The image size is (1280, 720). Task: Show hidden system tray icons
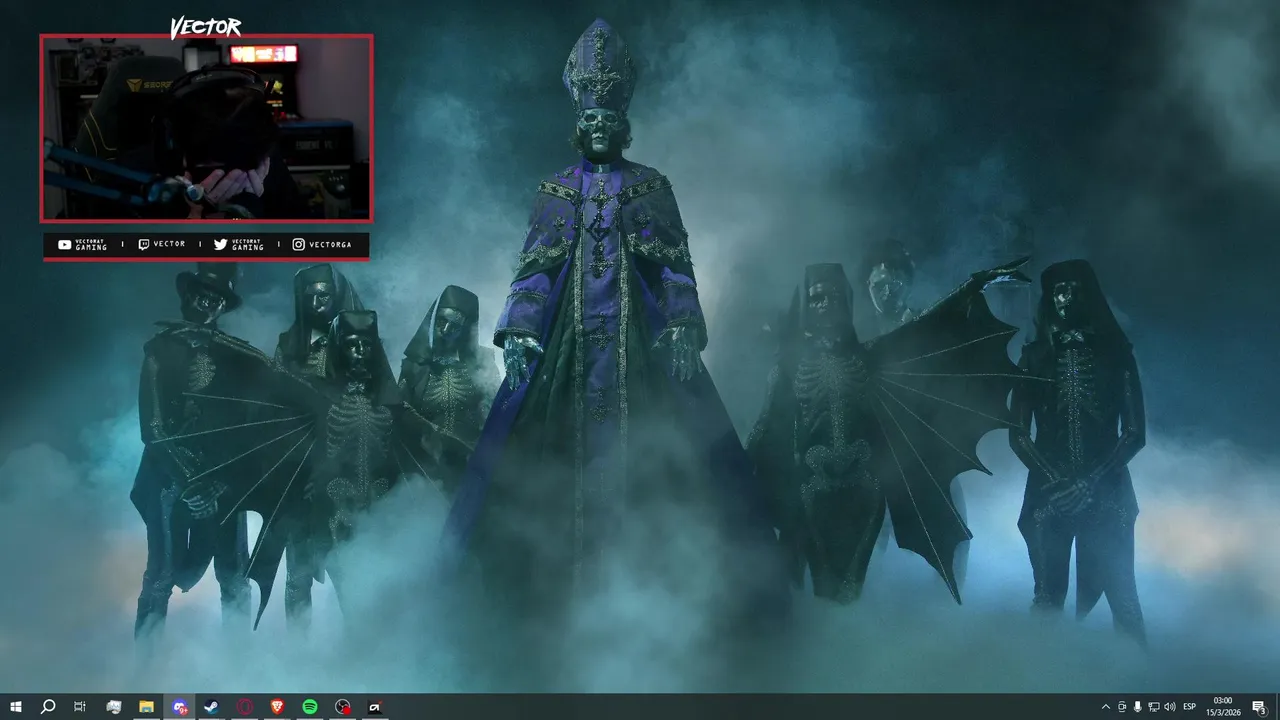(1105, 707)
